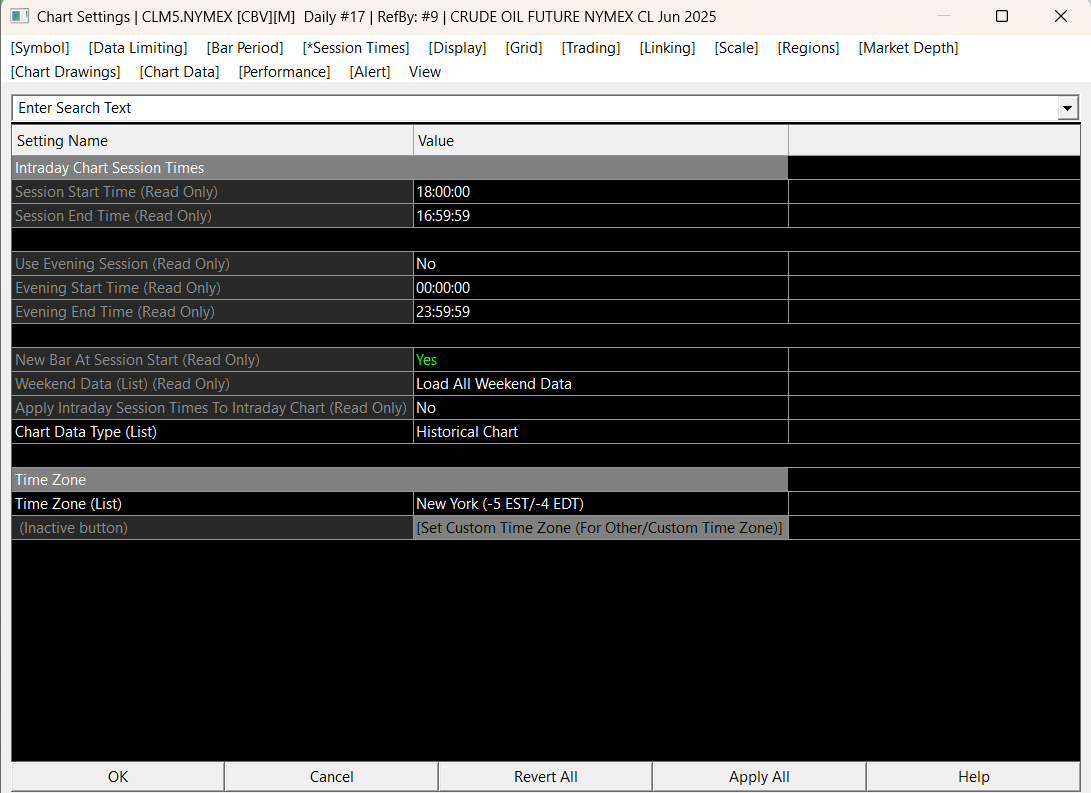Close the Chart Settings window
Viewport: 1091px width, 793px height.
point(1060,16)
